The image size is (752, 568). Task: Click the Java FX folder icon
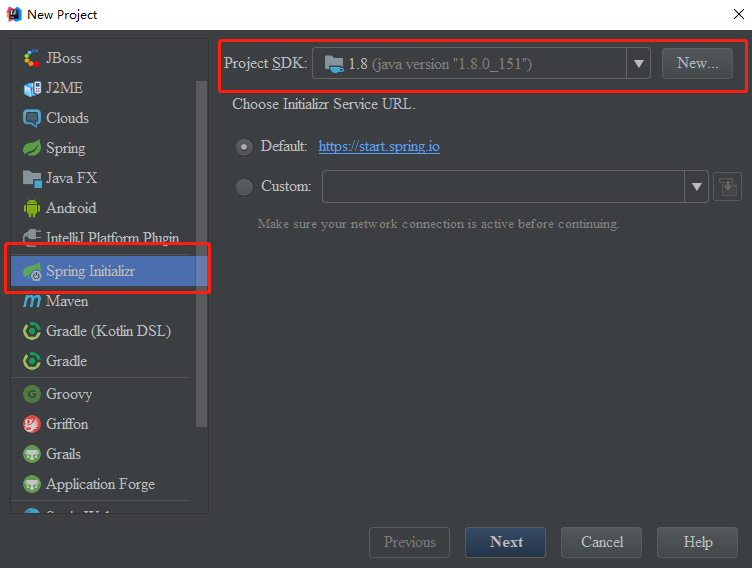[x=32, y=178]
